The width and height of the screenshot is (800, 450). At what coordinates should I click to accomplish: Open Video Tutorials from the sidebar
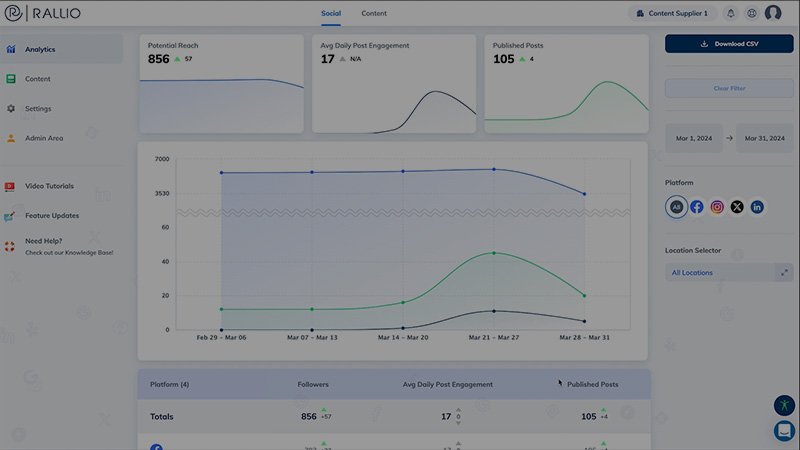click(49, 186)
